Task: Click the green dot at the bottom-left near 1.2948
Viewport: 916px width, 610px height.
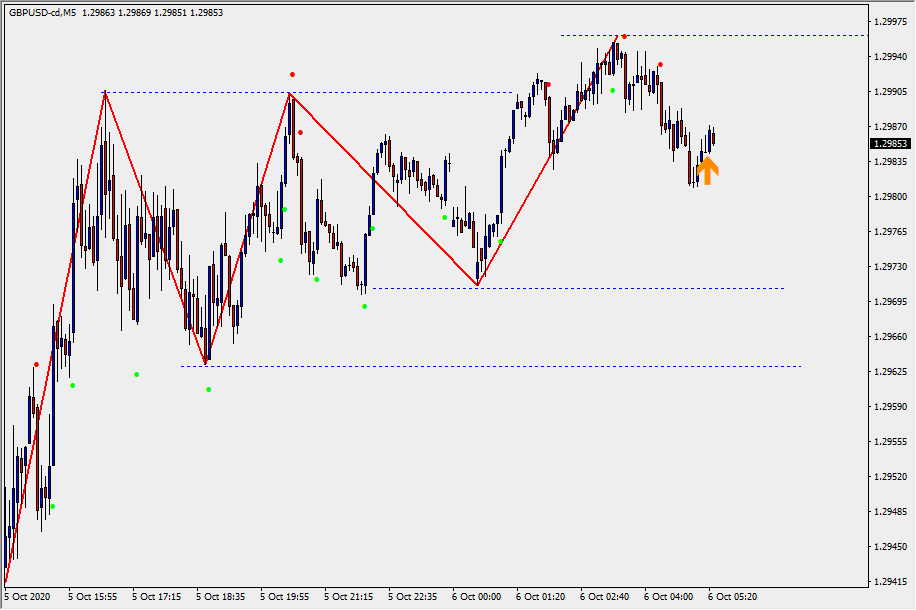Action: (53, 507)
